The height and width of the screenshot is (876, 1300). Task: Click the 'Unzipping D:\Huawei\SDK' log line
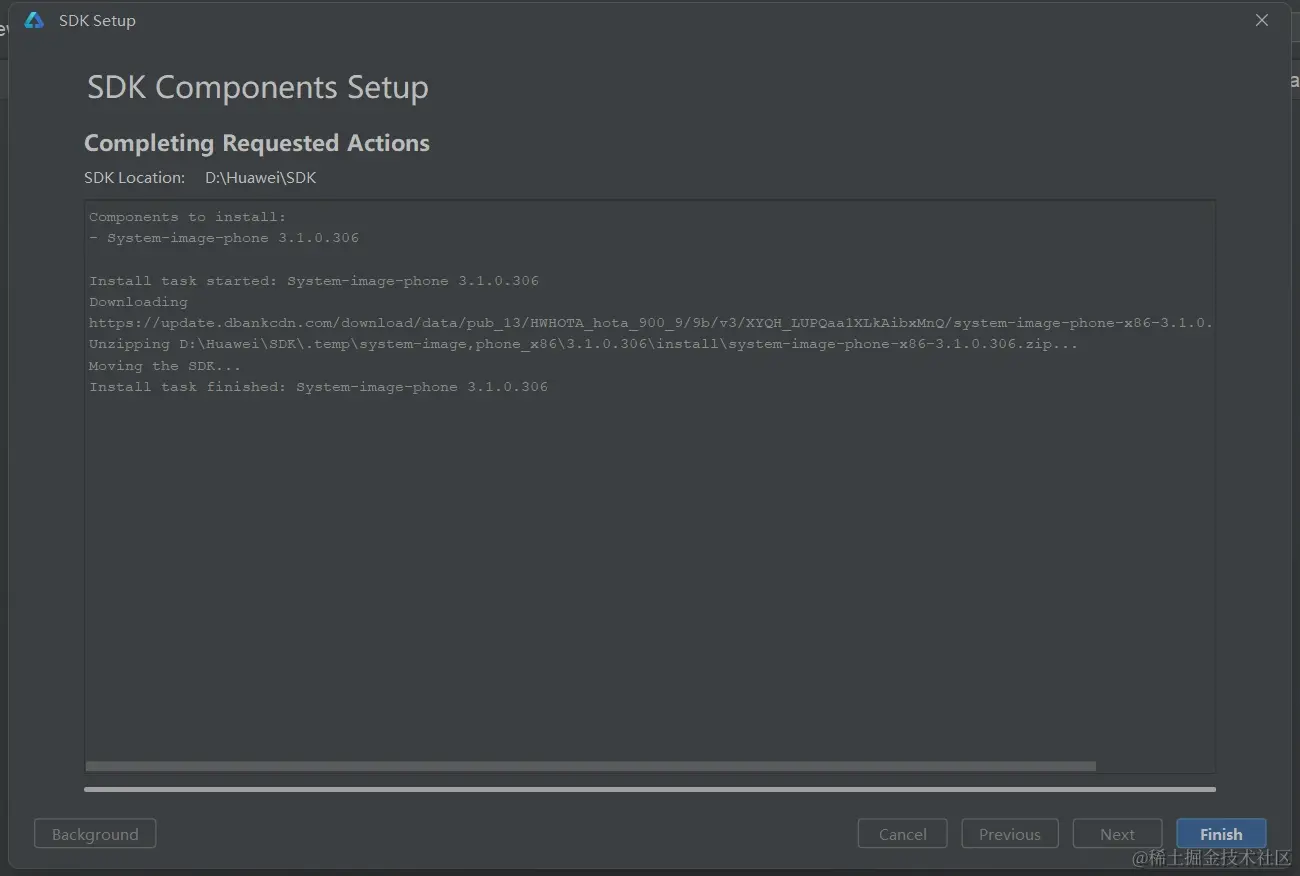pyautogui.click(x=584, y=344)
